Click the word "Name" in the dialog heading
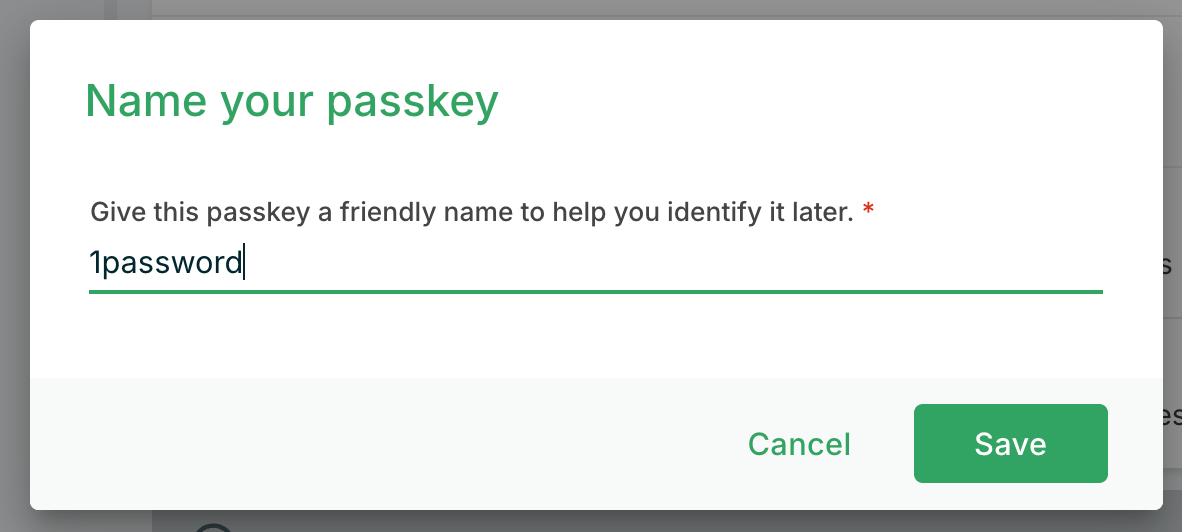The width and height of the screenshot is (1182, 532). click(x=146, y=102)
